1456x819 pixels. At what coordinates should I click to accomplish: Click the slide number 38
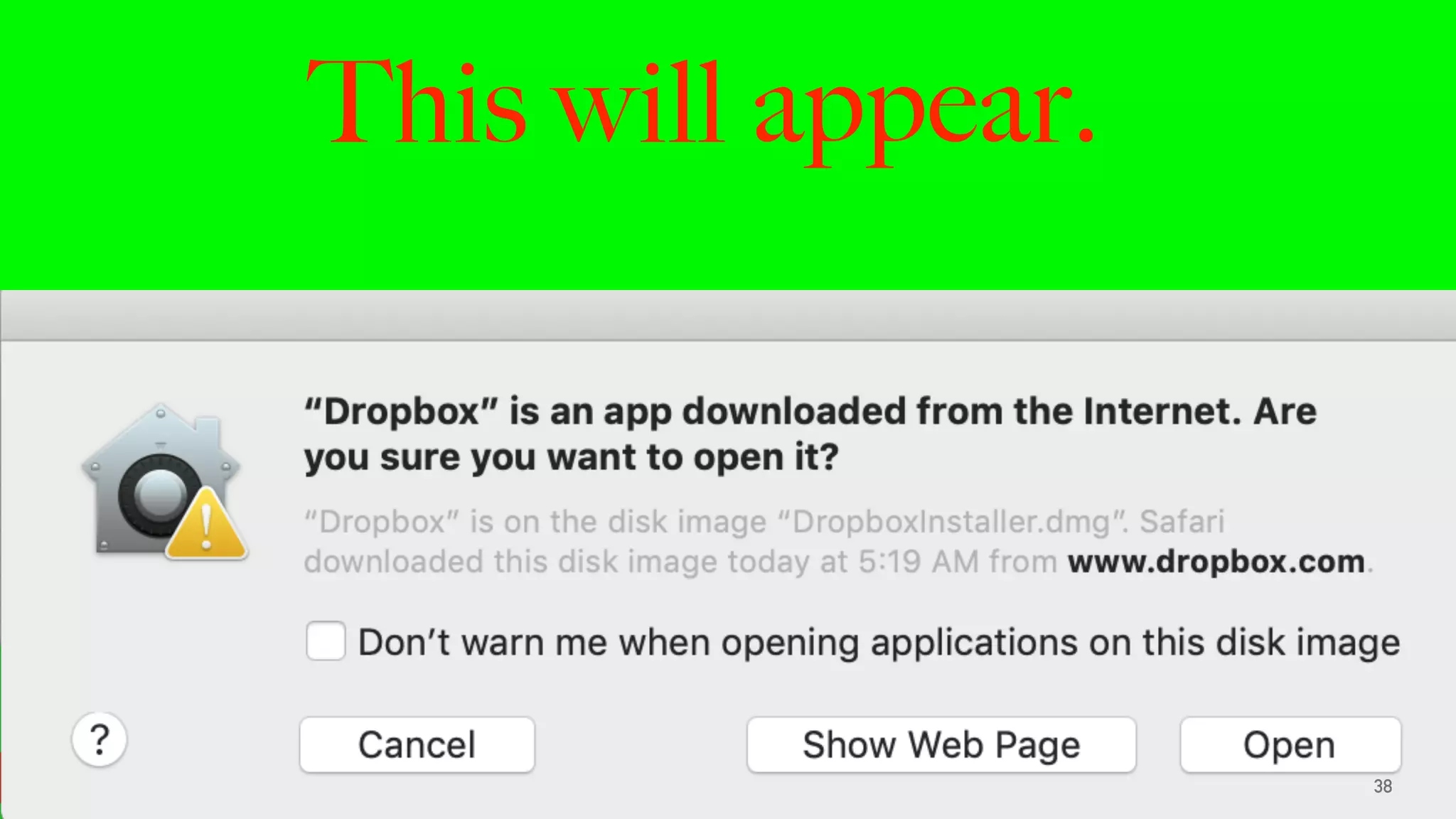click(1383, 786)
